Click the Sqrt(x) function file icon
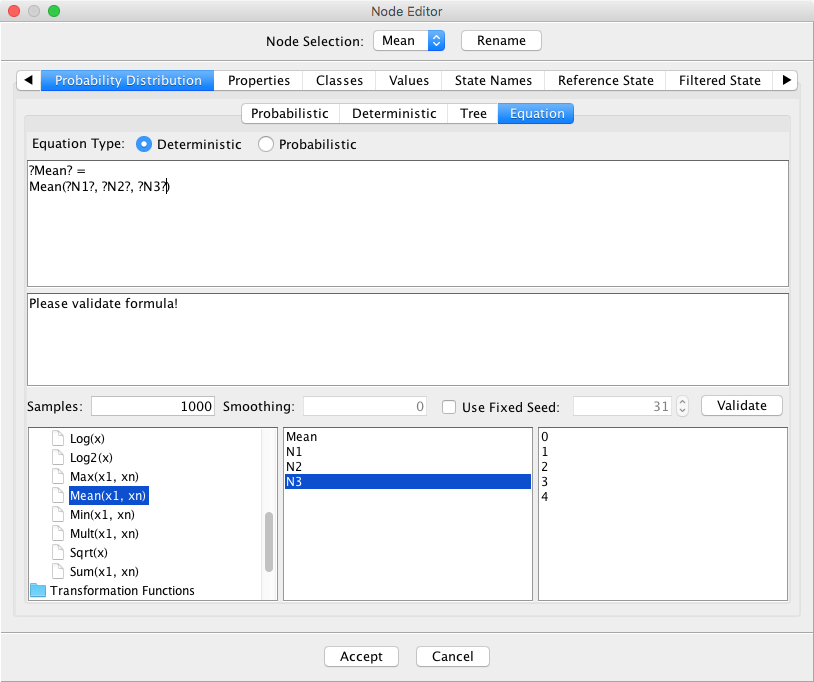814x682 pixels. point(58,552)
